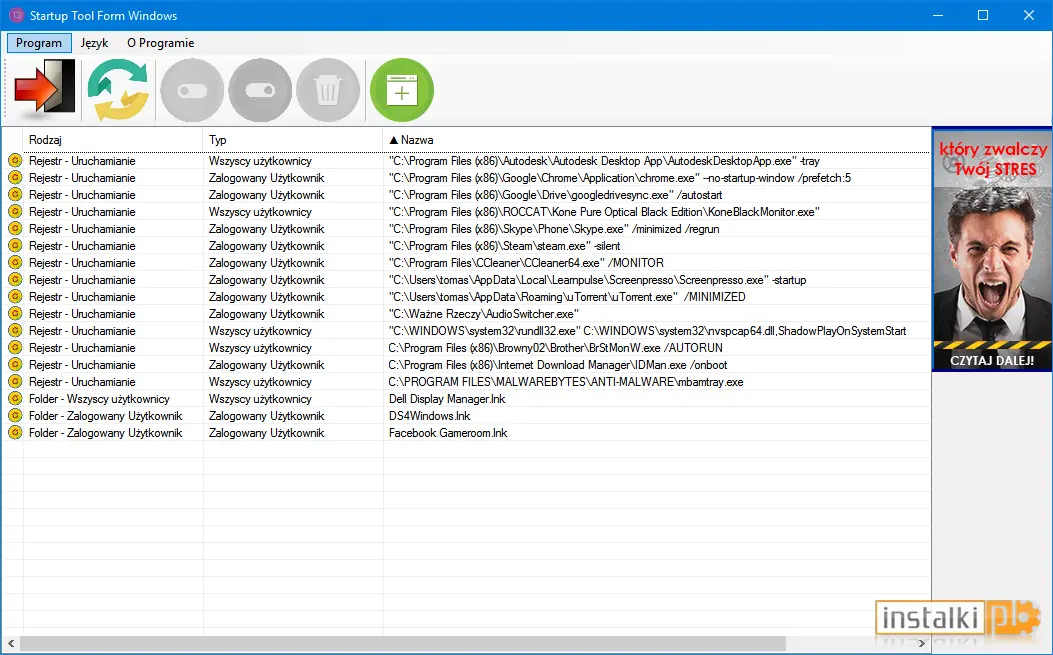The image size is (1053, 655).
Task: Click status icon of IDMan row
Action: (x=15, y=365)
